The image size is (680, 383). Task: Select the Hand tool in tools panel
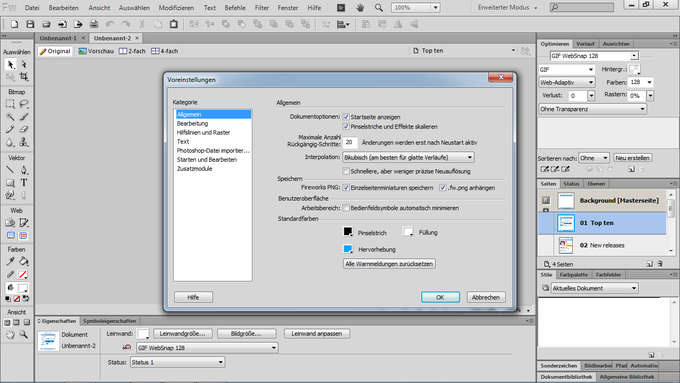click(x=10, y=334)
